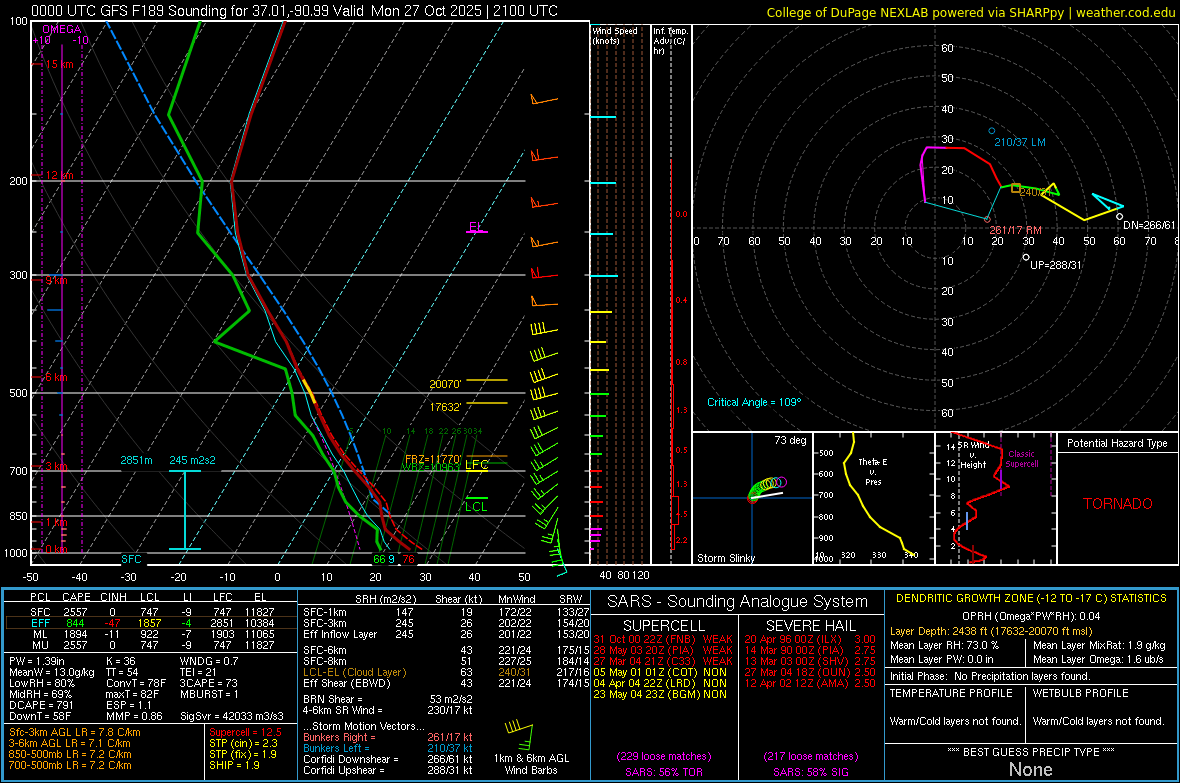Click '850-500mb LR = 7.2 C/km' text
The image size is (1180, 783).
click(x=70, y=754)
